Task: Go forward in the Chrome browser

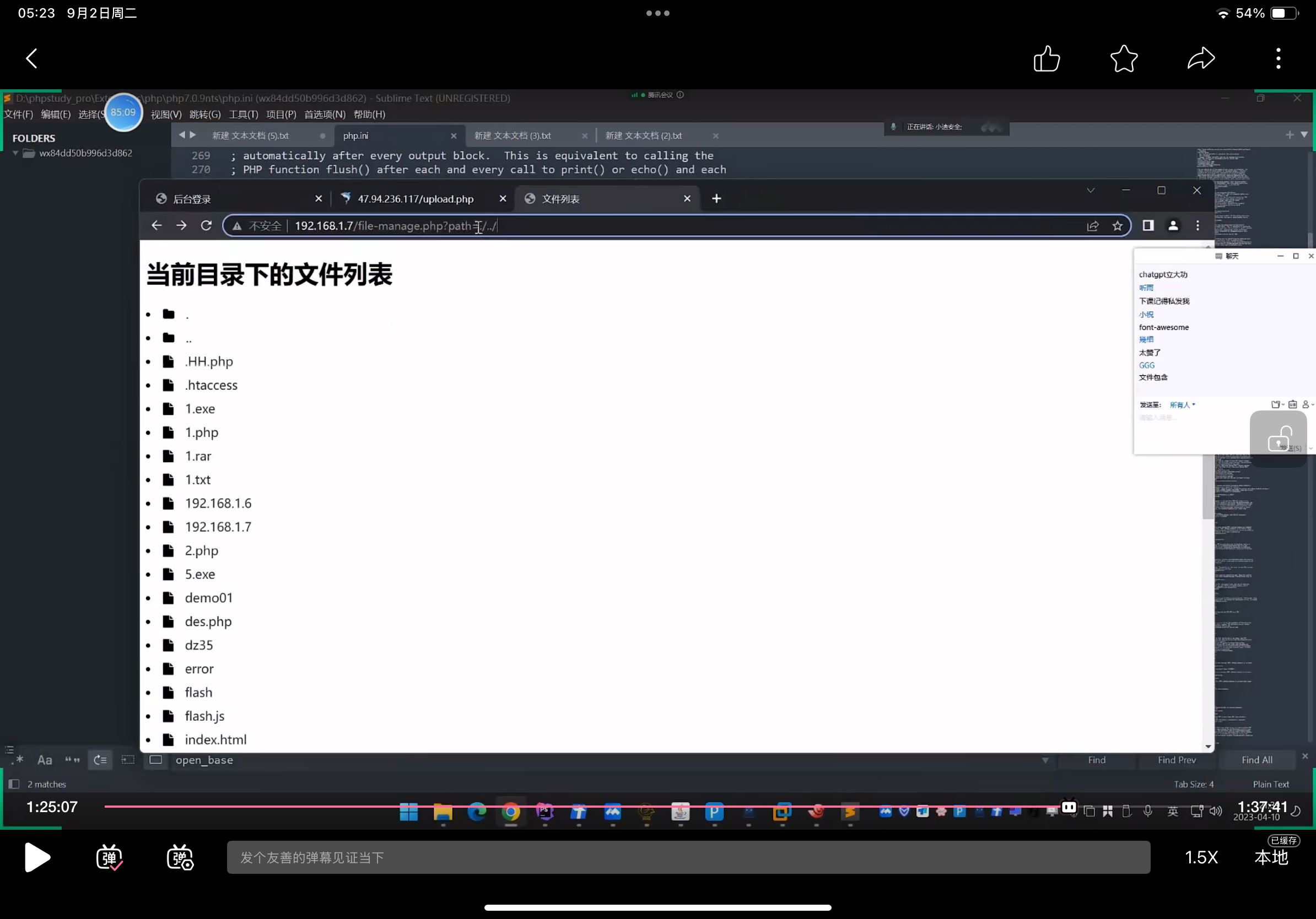Action: tap(181, 226)
